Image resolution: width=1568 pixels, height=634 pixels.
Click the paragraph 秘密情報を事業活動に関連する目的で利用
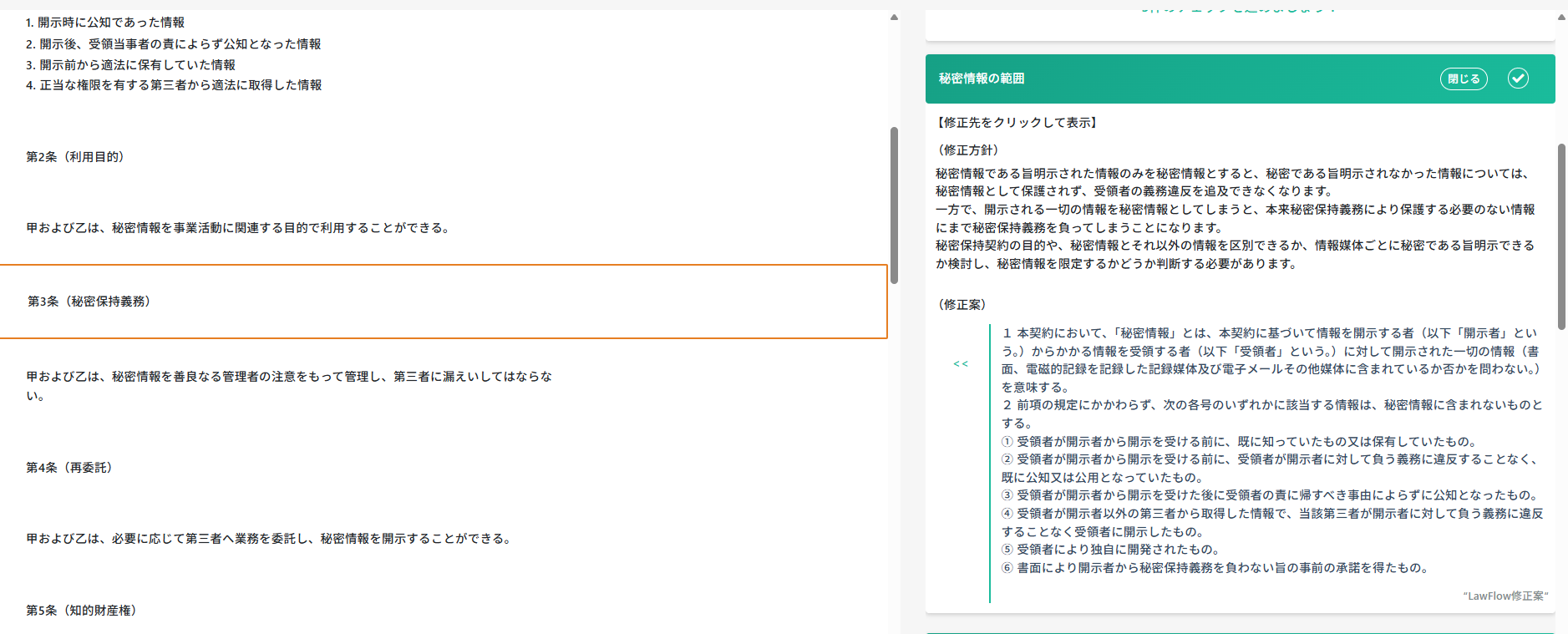pyautogui.click(x=239, y=228)
